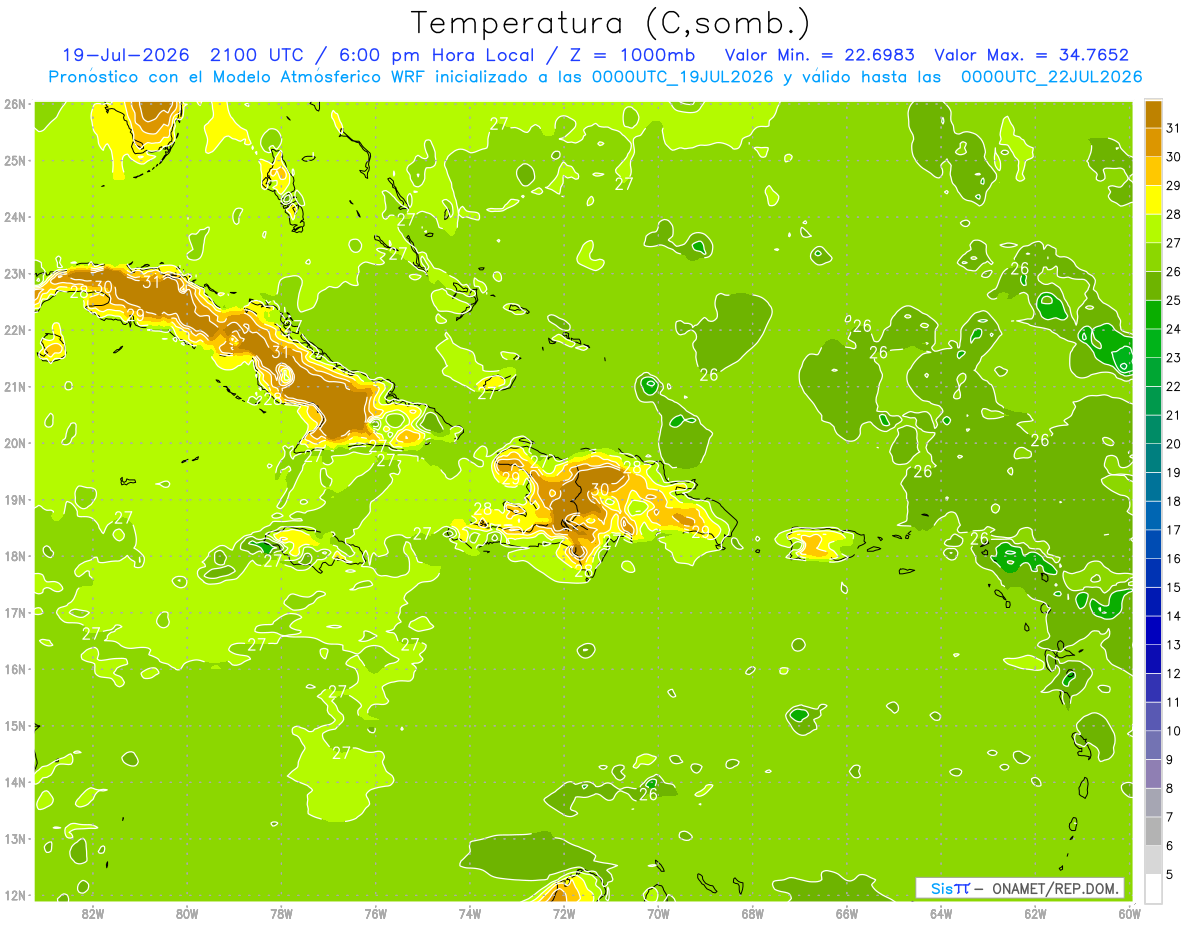Click the '24N' latitude tick label
Image resolution: width=1200 pixels, height=927 pixels.
click(x=15, y=217)
